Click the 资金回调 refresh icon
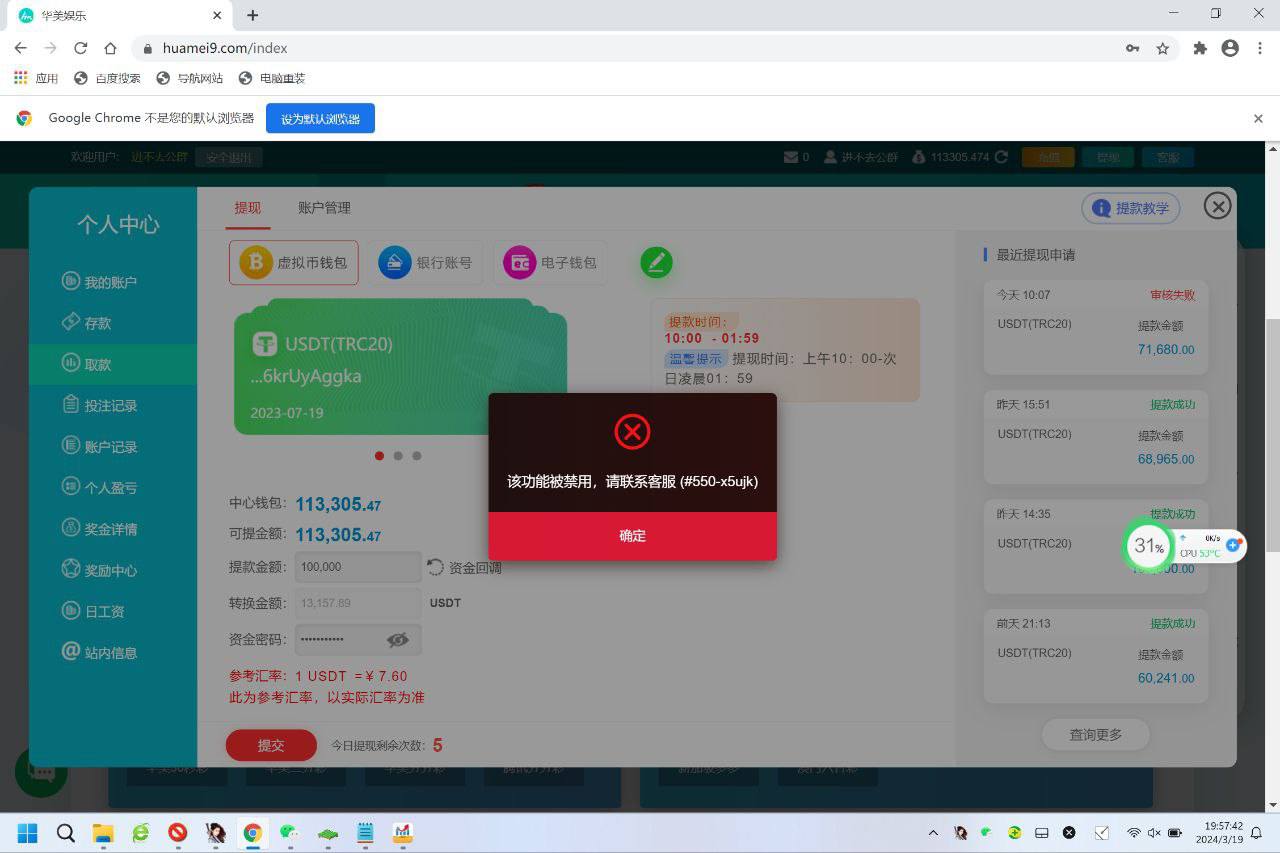 tap(436, 568)
